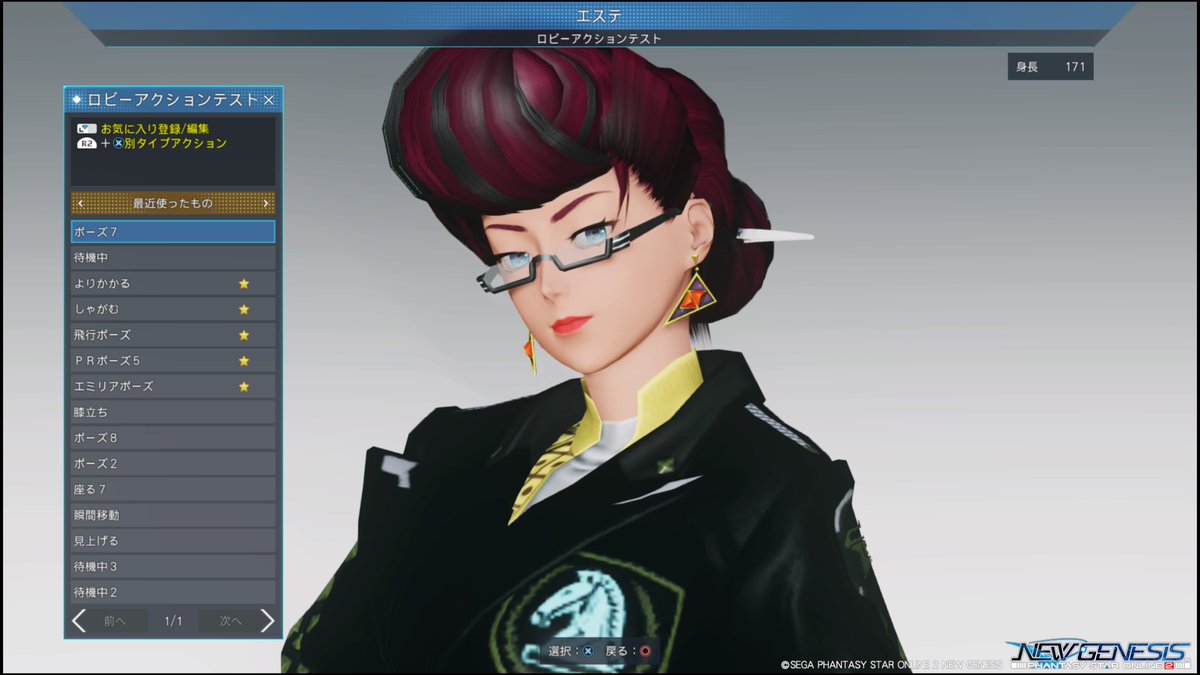Open お気に入り登録/編集

(x=154, y=129)
